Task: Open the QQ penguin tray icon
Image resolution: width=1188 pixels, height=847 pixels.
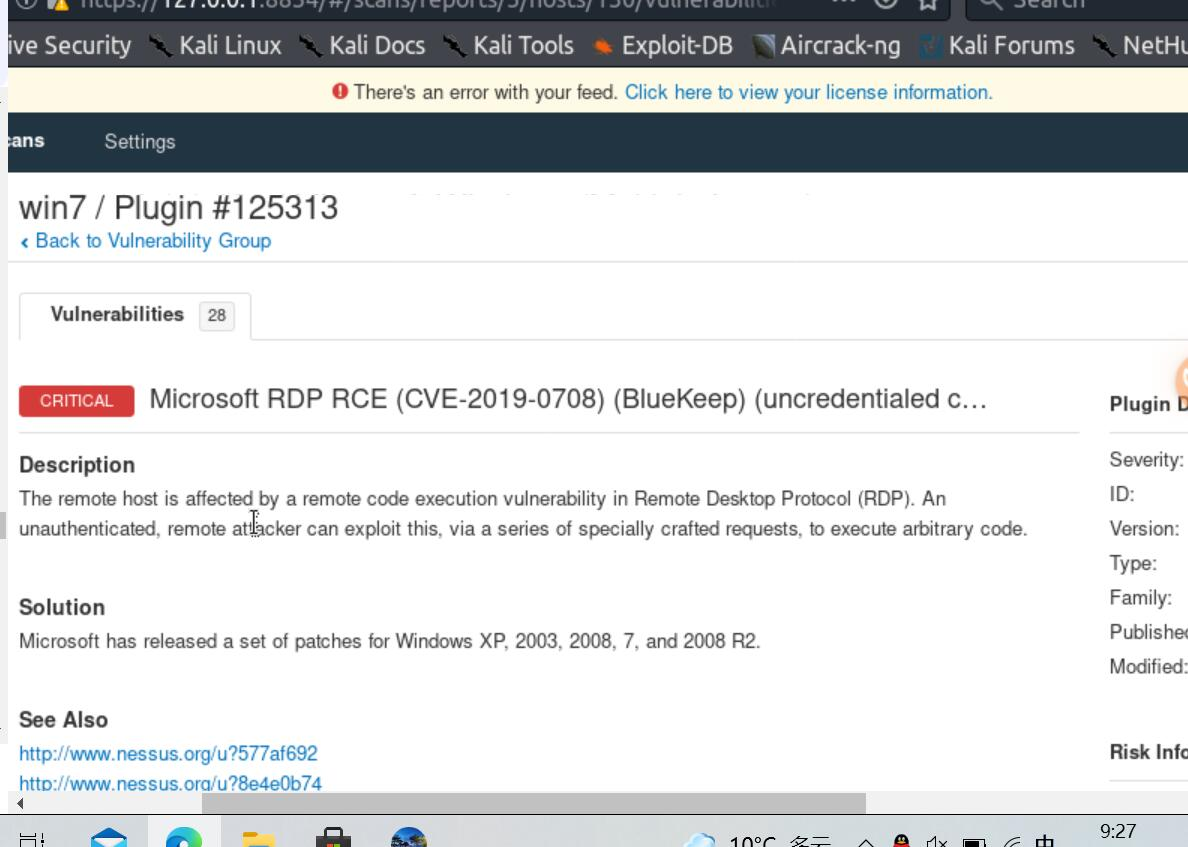Action: point(902,840)
